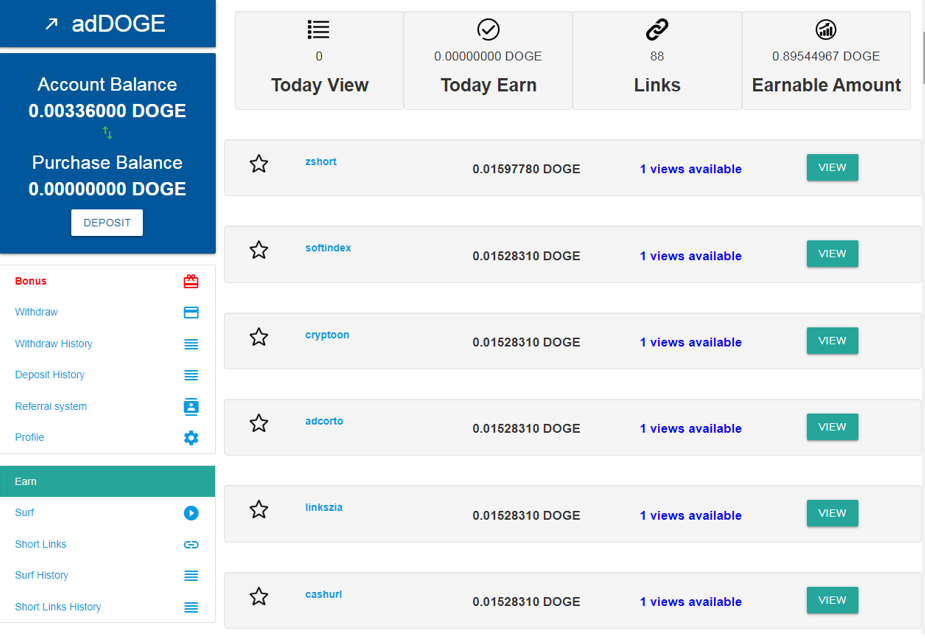Image resolution: width=925 pixels, height=639 pixels.
Task: Click the Short Links chain icon
Action: click(x=191, y=545)
